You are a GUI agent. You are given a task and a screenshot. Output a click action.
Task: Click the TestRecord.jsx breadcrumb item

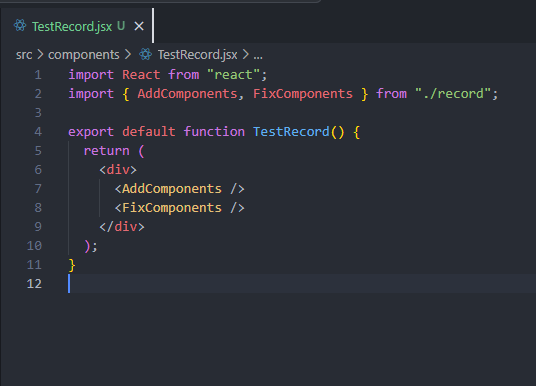click(197, 55)
